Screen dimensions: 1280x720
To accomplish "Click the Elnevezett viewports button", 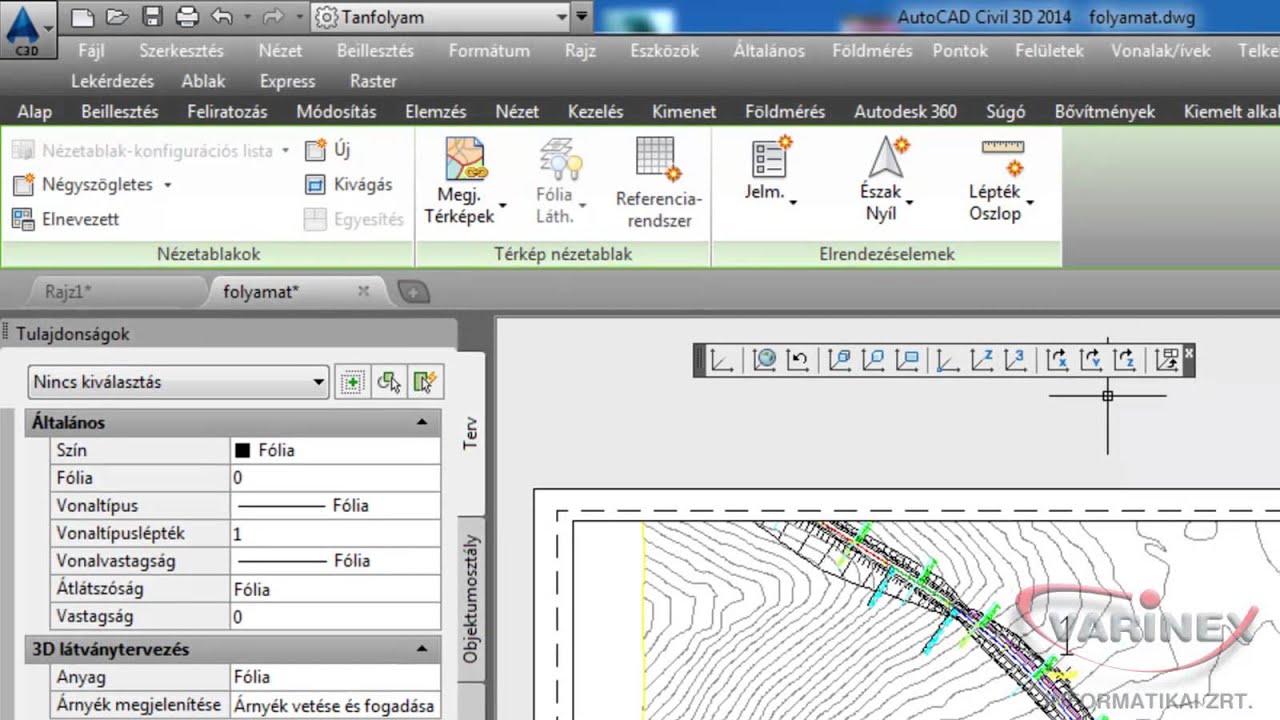I will (x=66, y=219).
